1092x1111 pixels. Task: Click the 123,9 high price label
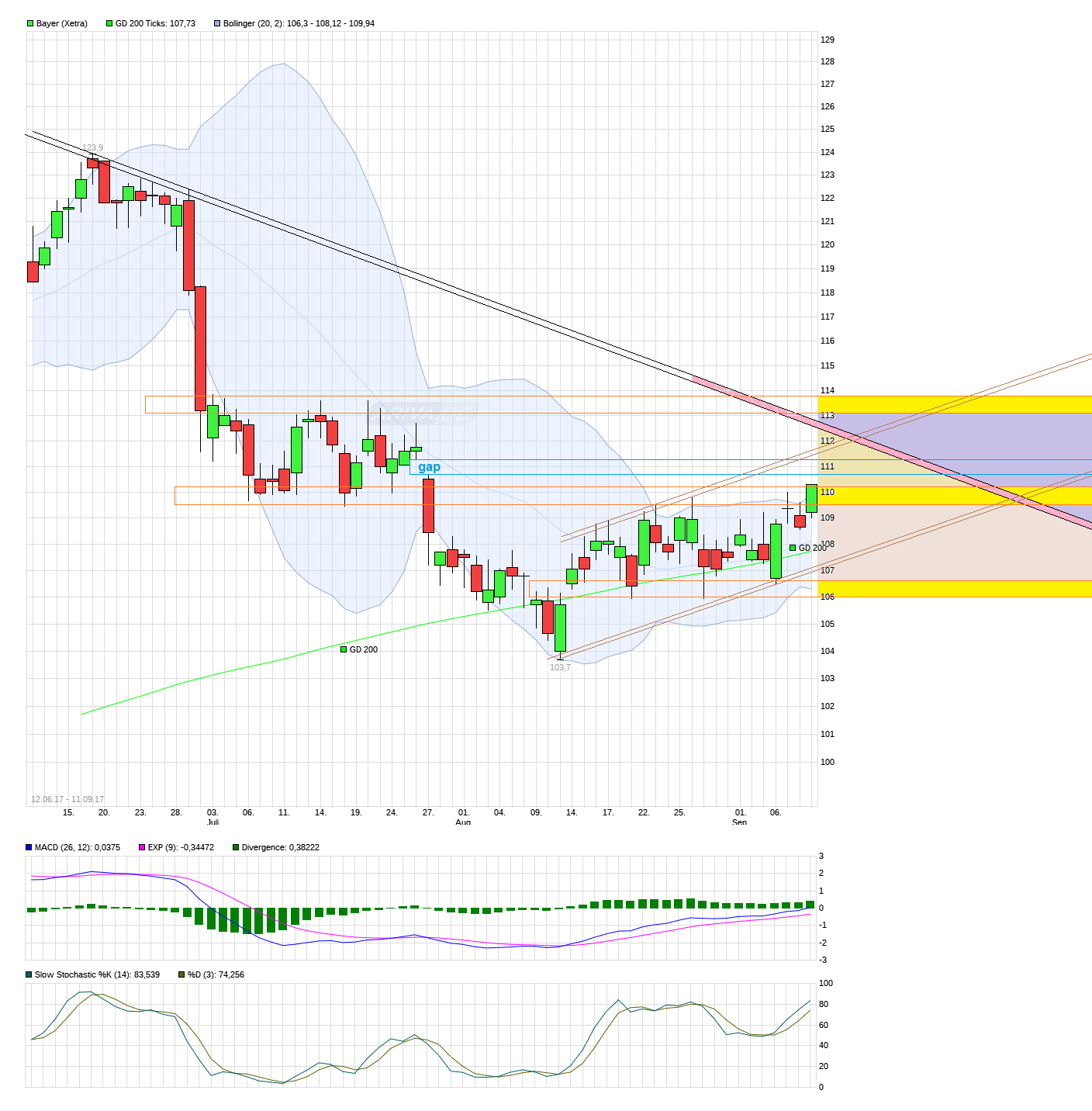tap(93, 147)
